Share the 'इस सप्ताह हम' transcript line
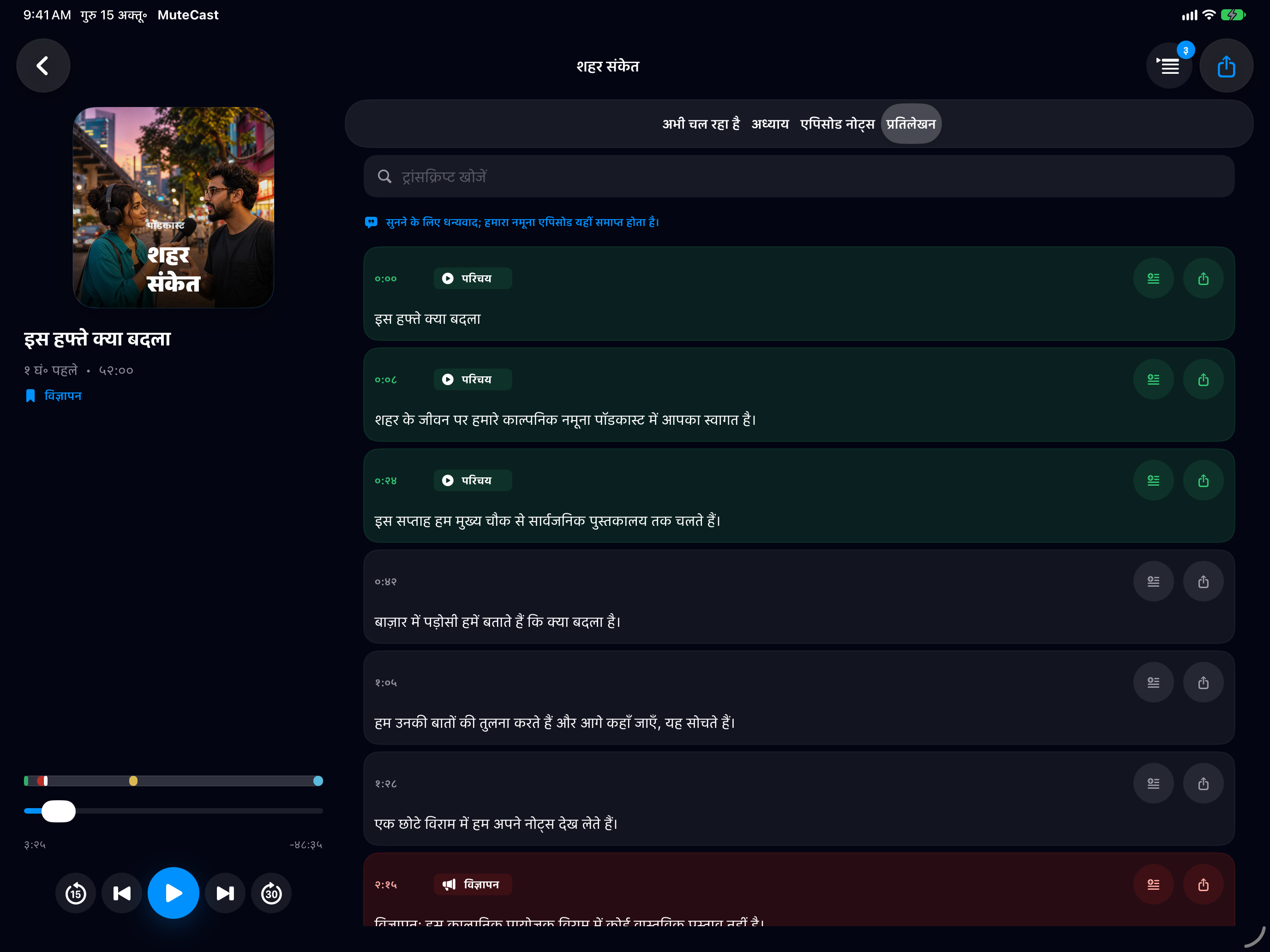Image resolution: width=1270 pixels, height=952 pixels. click(1204, 481)
